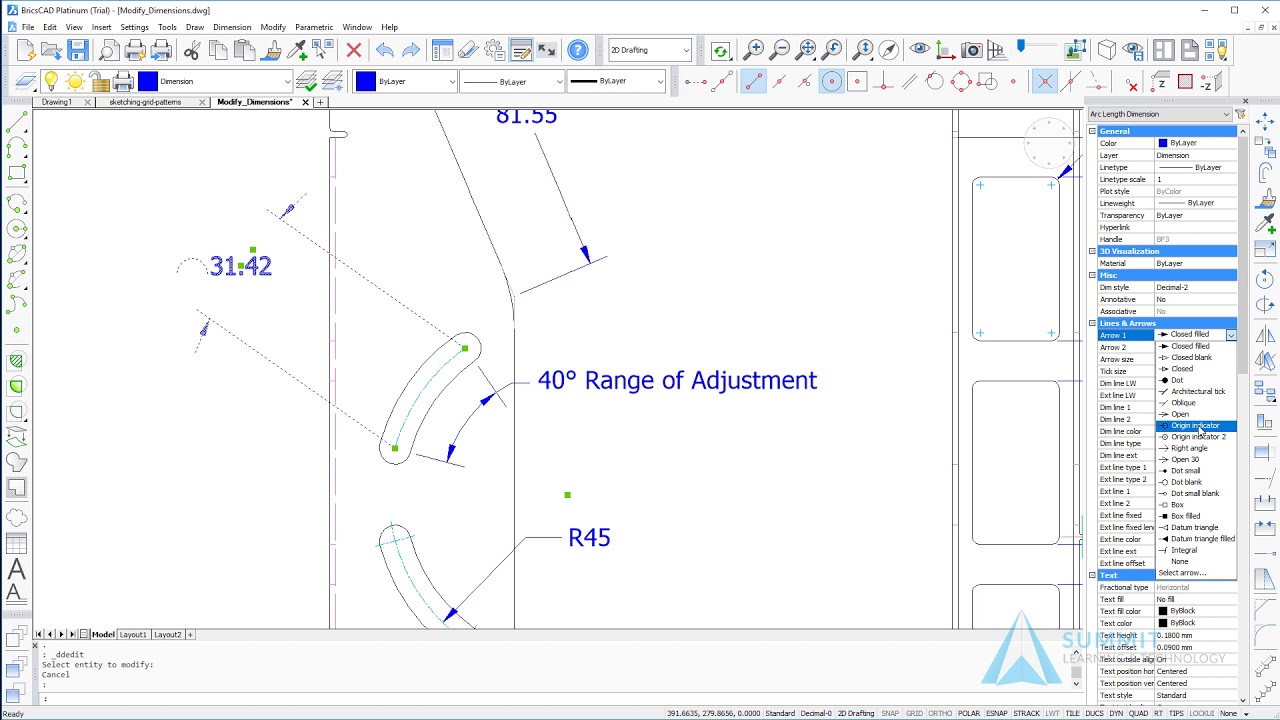Collapse the Lines & Arrows section

click(1092, 323)
